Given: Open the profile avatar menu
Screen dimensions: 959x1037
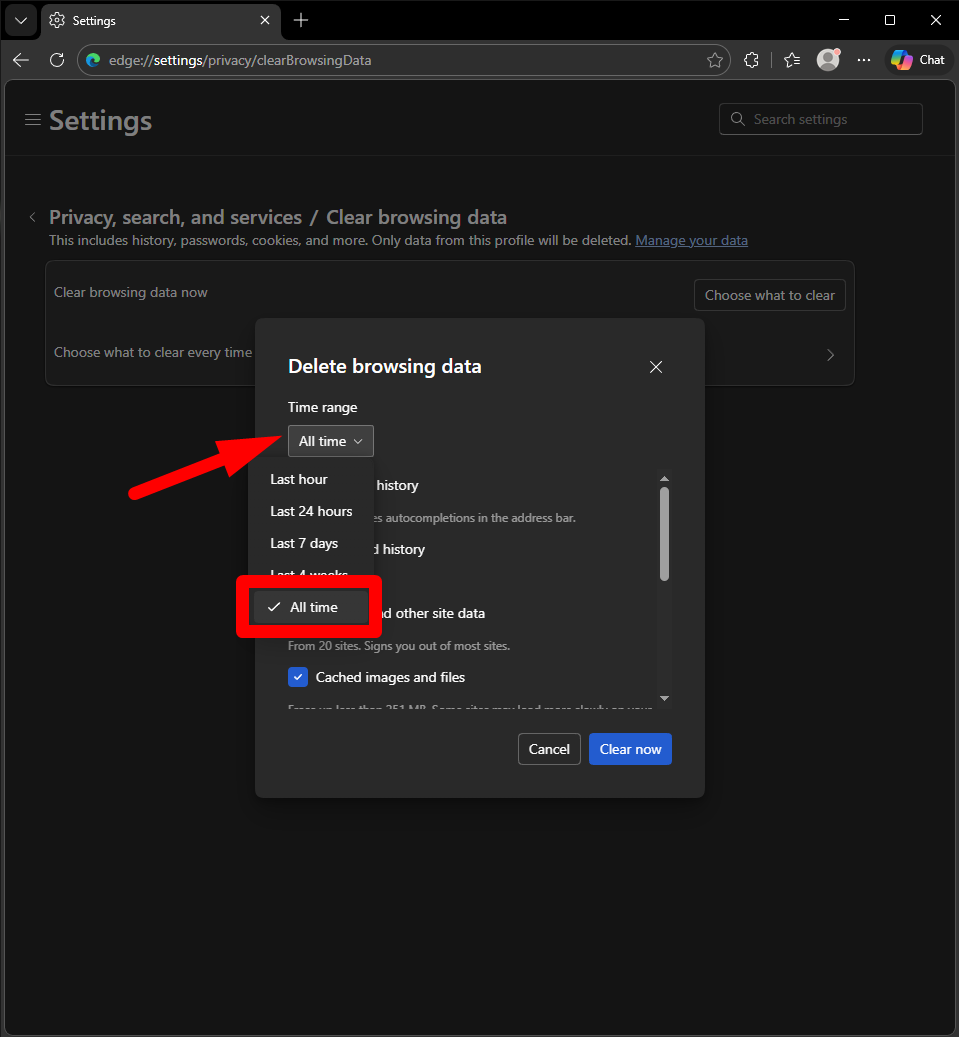Looking at the screenshot, I should coord(828,60).
